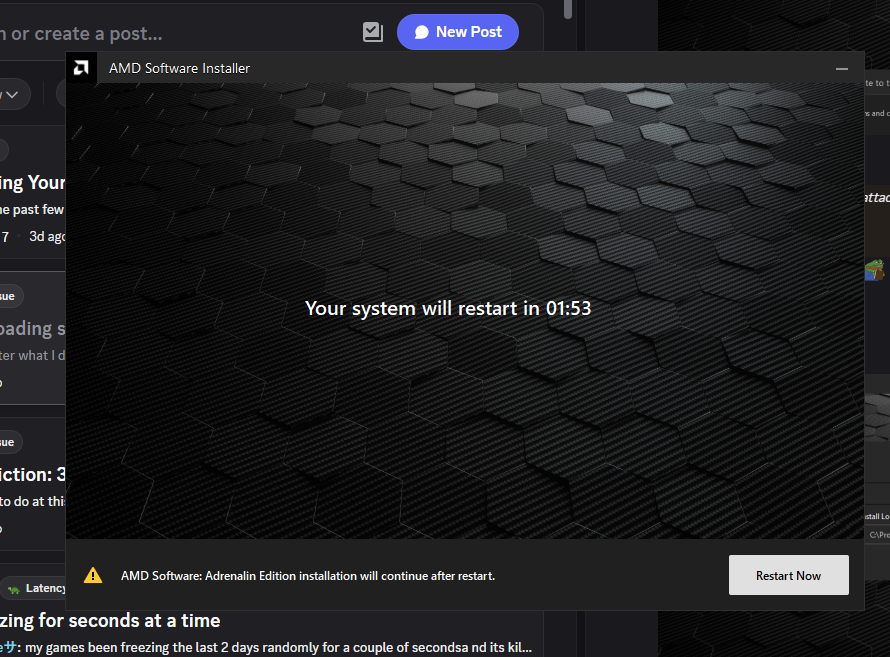The width and height of the screenshot is (890, 657).
Task: Click the restart countdown message text
Action: [448, 308]
